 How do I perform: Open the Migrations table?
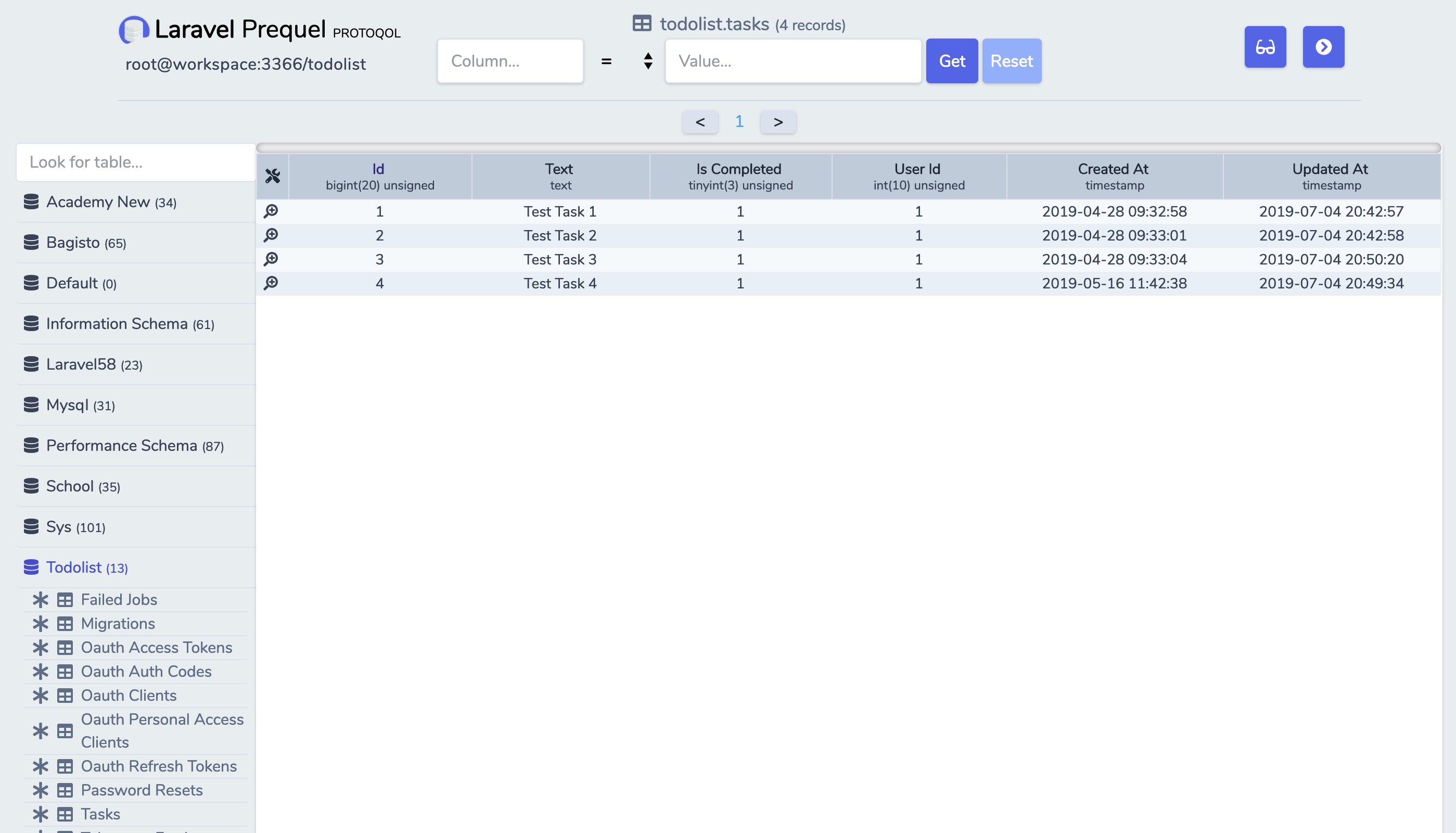point(118,624)
